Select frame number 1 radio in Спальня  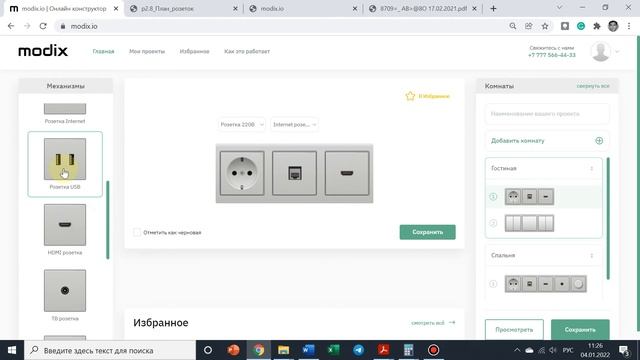pyautogui.click(x=493, y=284)
